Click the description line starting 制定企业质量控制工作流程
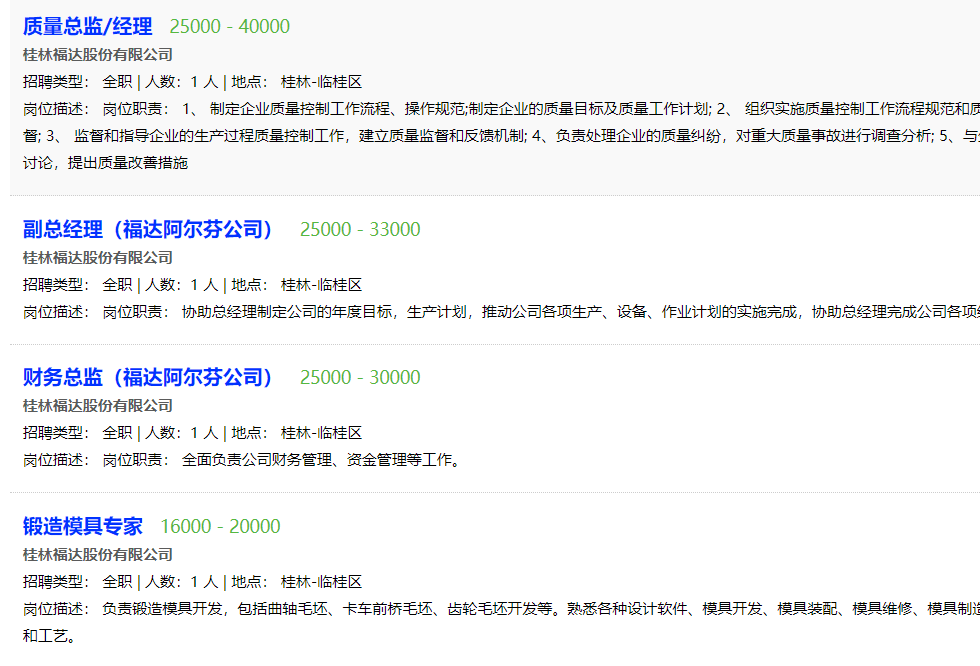The image size is (980, 666). pyautogui.click(x=501, y=109)
